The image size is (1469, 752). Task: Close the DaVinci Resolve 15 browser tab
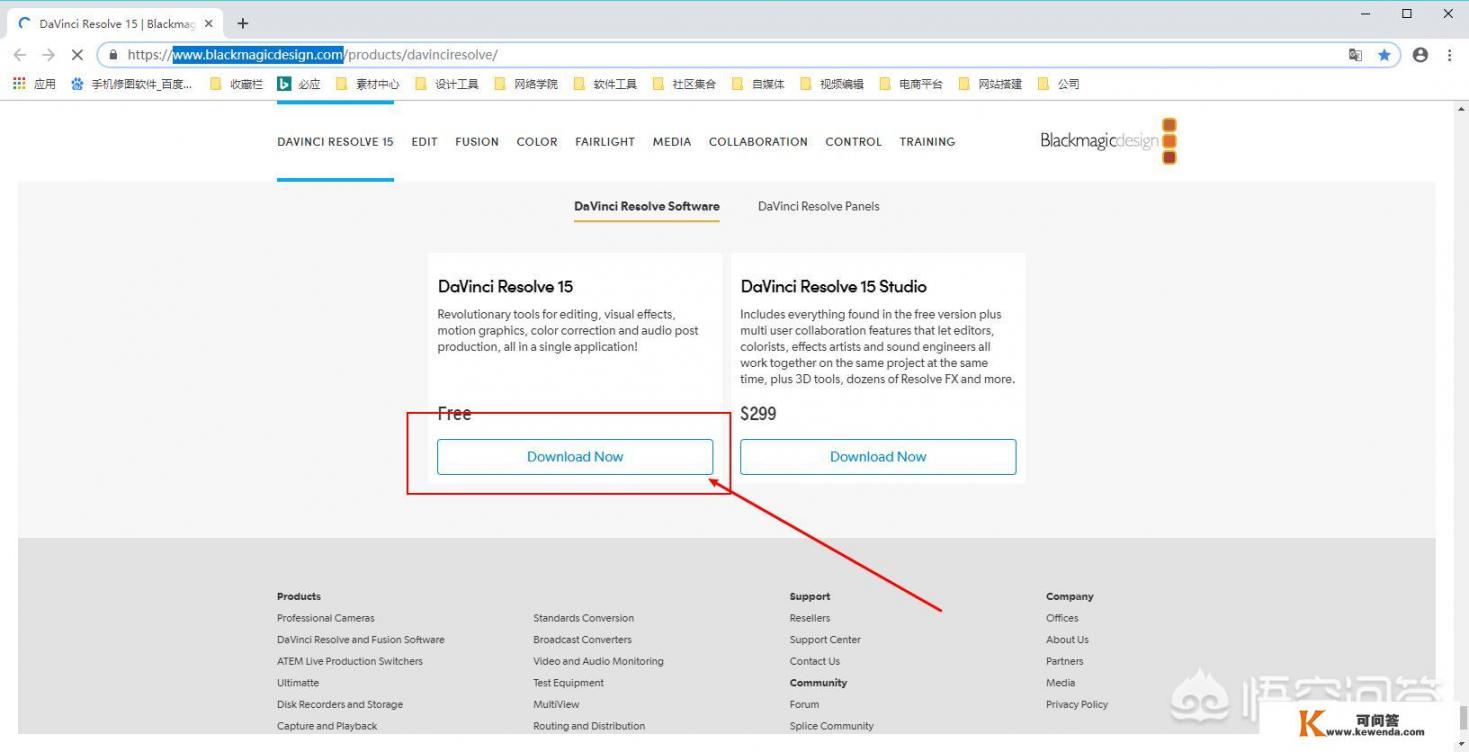click(x=208, y=23)
